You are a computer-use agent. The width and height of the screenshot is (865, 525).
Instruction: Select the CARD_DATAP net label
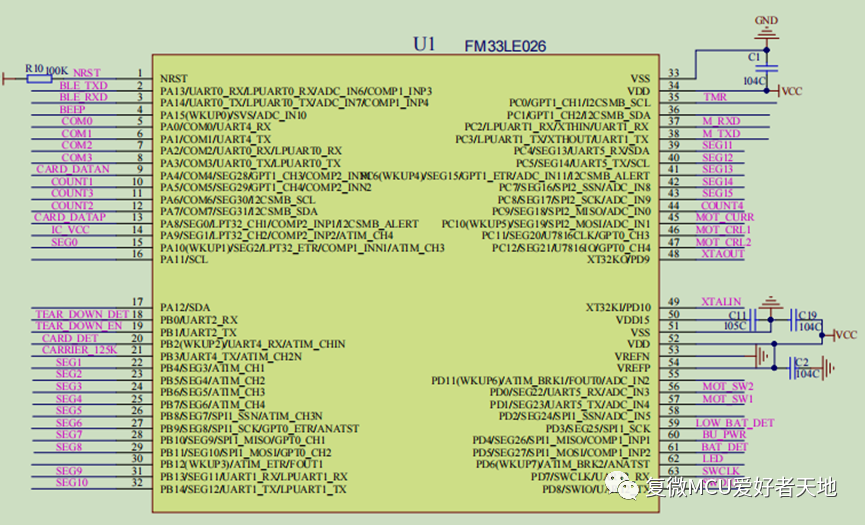(70, 217)
